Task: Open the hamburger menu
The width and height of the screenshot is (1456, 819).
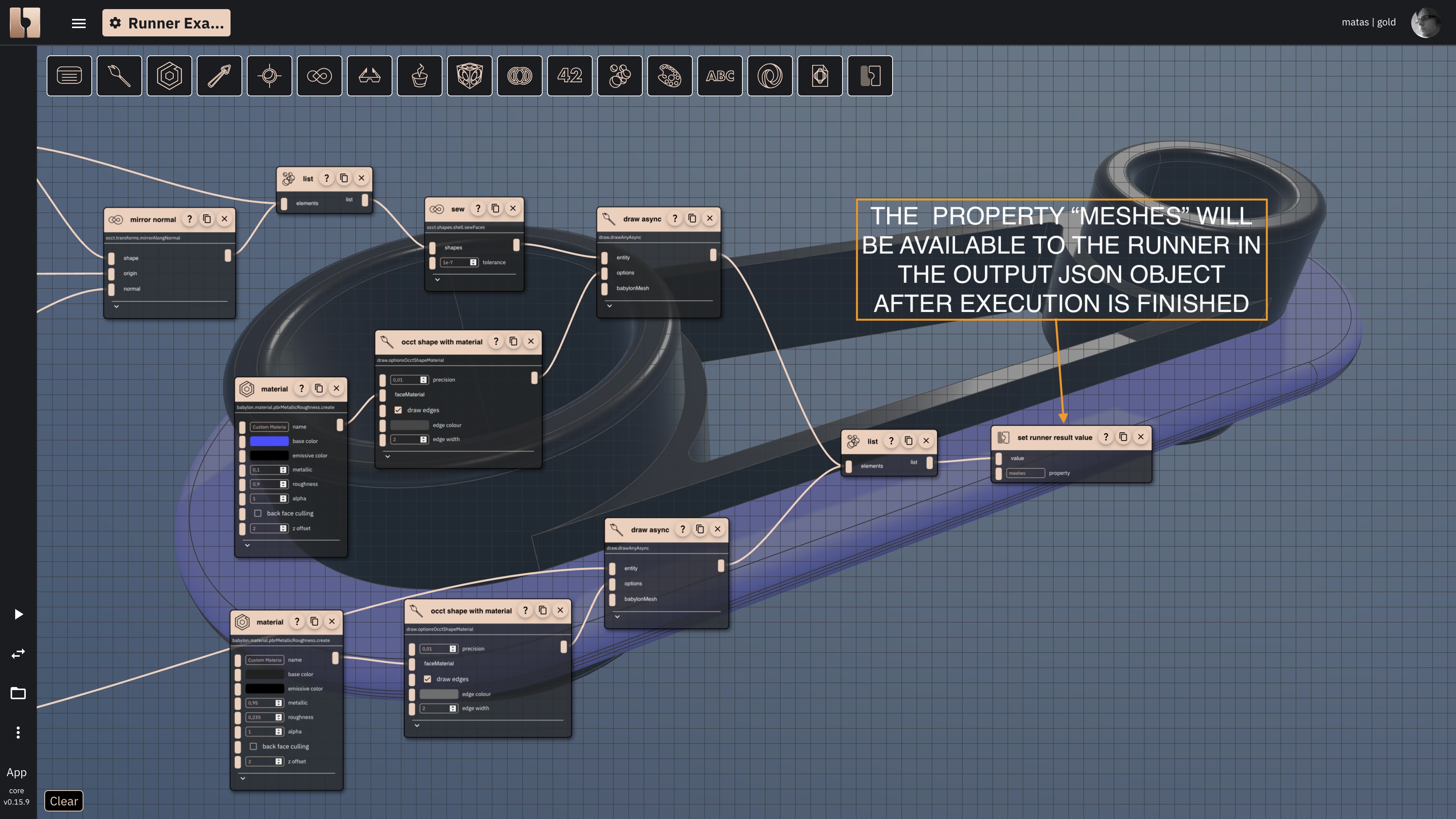Action: [x=78, y=23]
